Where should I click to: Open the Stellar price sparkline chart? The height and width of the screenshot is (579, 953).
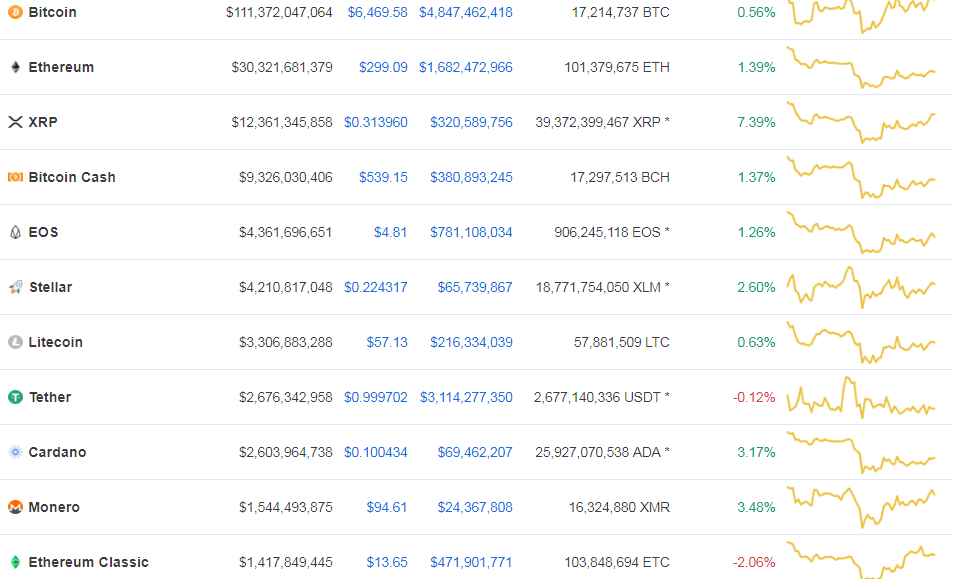pos(861,287)
